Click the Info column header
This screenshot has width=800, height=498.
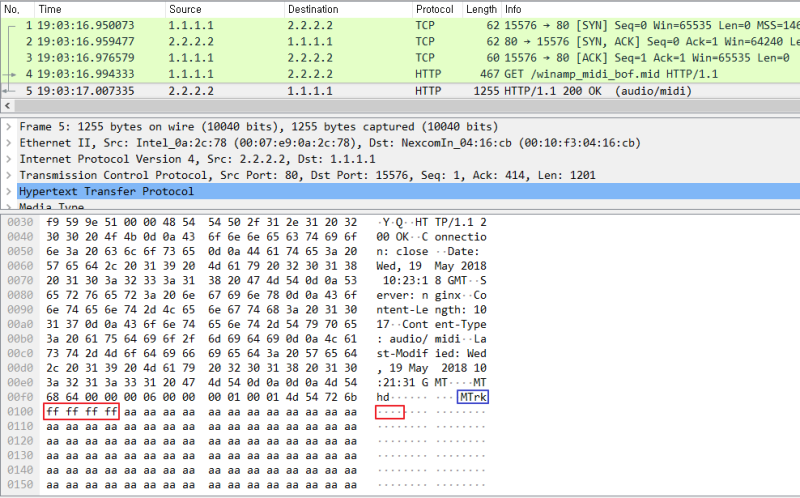coord(513,9)
